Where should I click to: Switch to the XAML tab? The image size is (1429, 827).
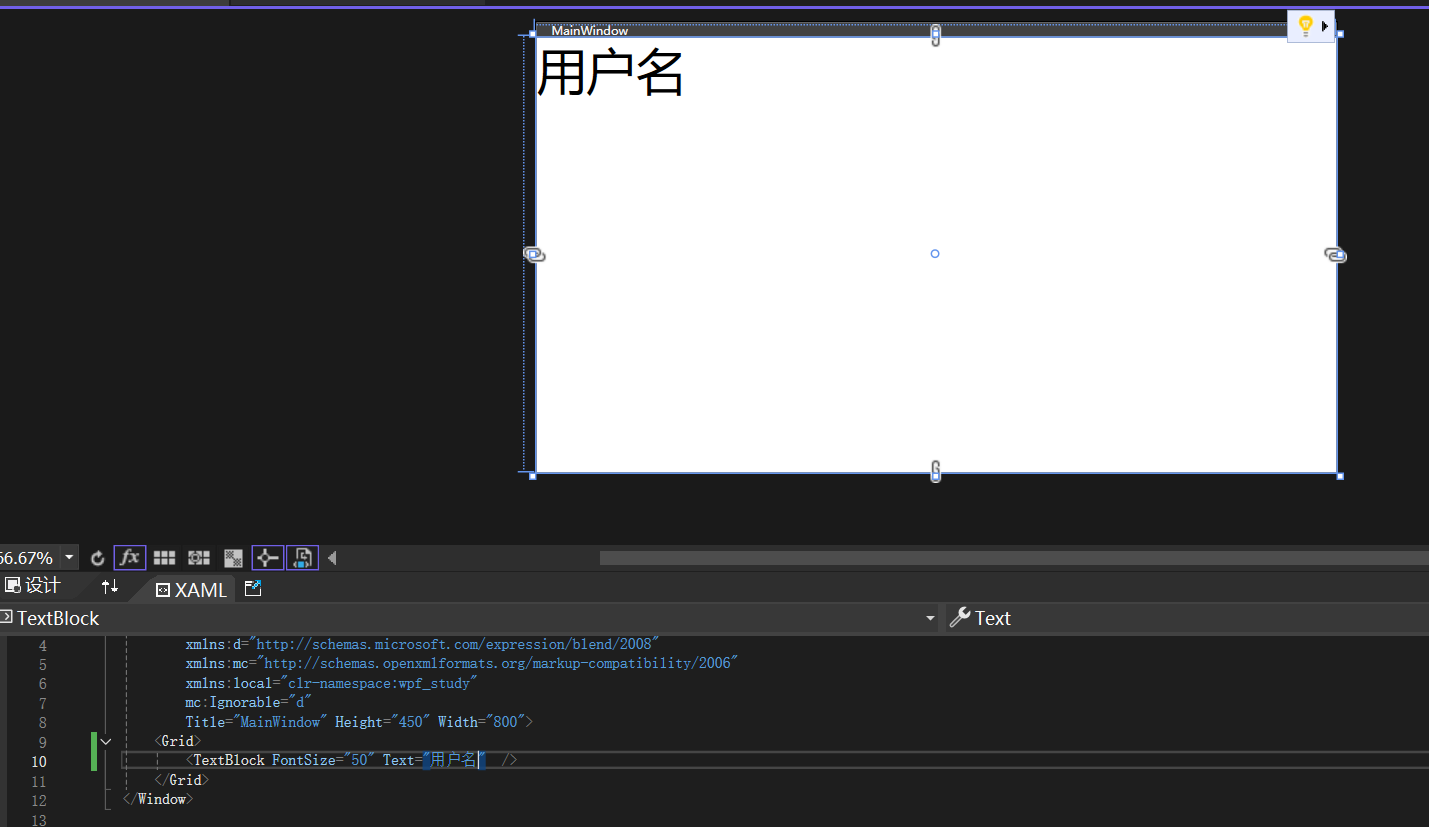point(191,590)
